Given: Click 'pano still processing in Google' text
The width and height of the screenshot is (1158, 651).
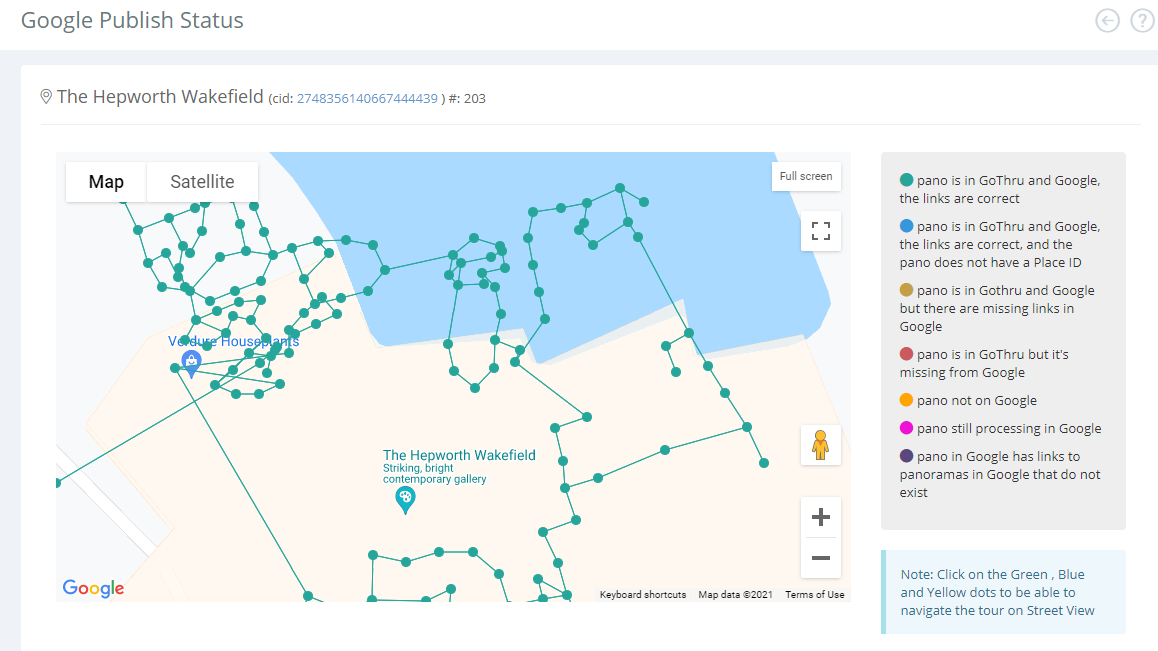Looking at the screenshot, I should [x=1009, y=429].
